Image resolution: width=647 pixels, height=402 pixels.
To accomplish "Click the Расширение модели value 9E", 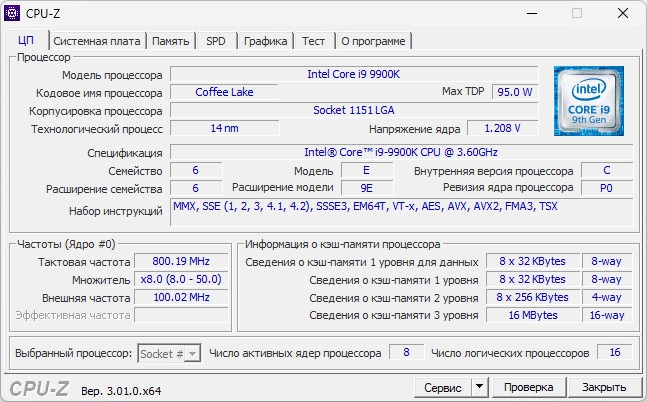I will 367,188.
